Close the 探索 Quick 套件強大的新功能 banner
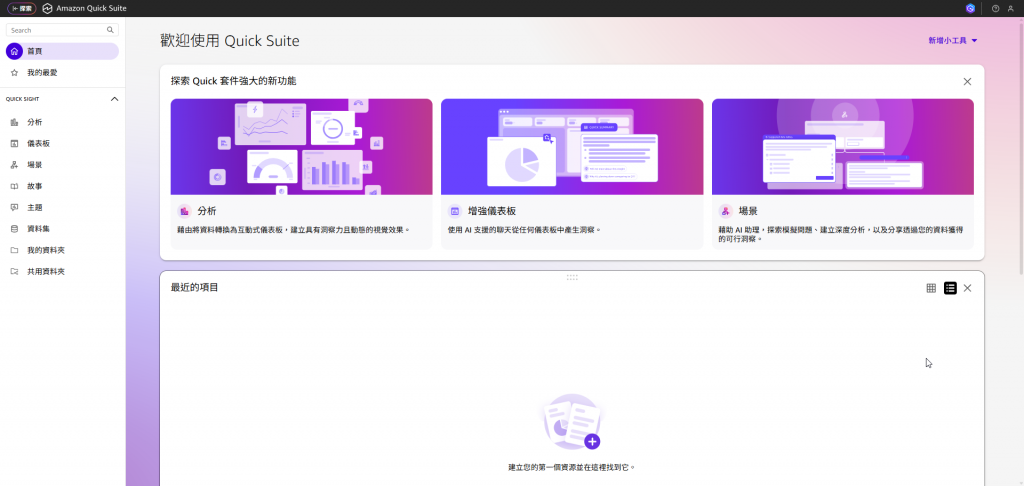Viewport: 1024px width, 486px height. pyautogui.click(x=967, y=82)
